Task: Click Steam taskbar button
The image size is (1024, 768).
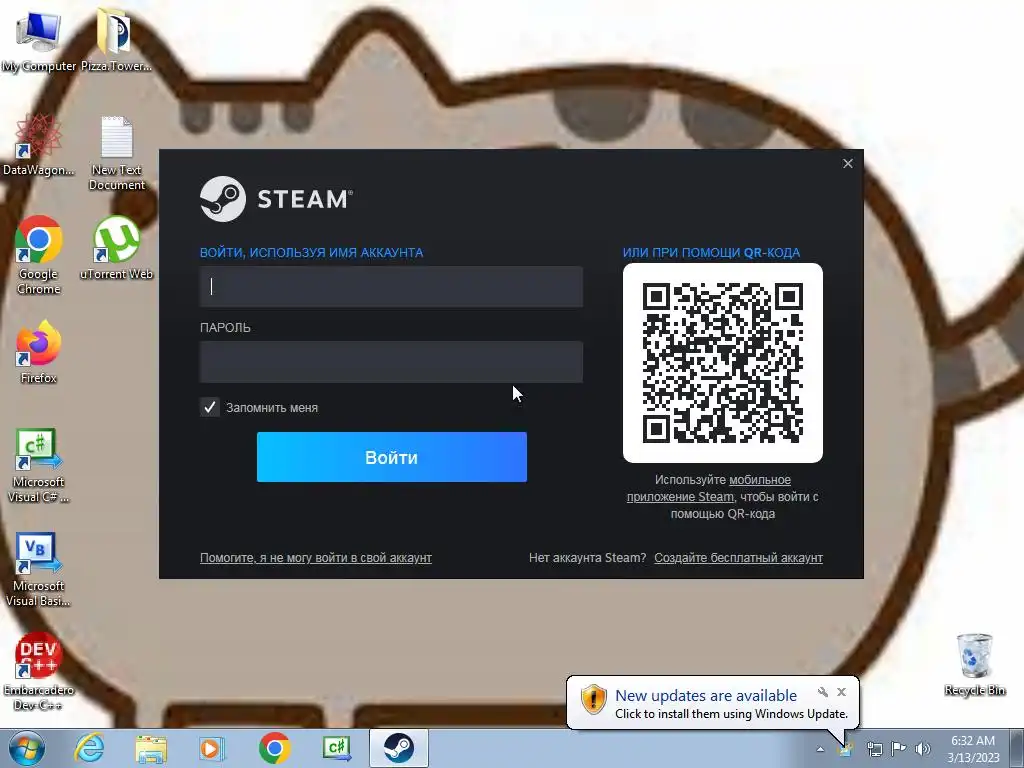Action: click(x=398, y=748)
